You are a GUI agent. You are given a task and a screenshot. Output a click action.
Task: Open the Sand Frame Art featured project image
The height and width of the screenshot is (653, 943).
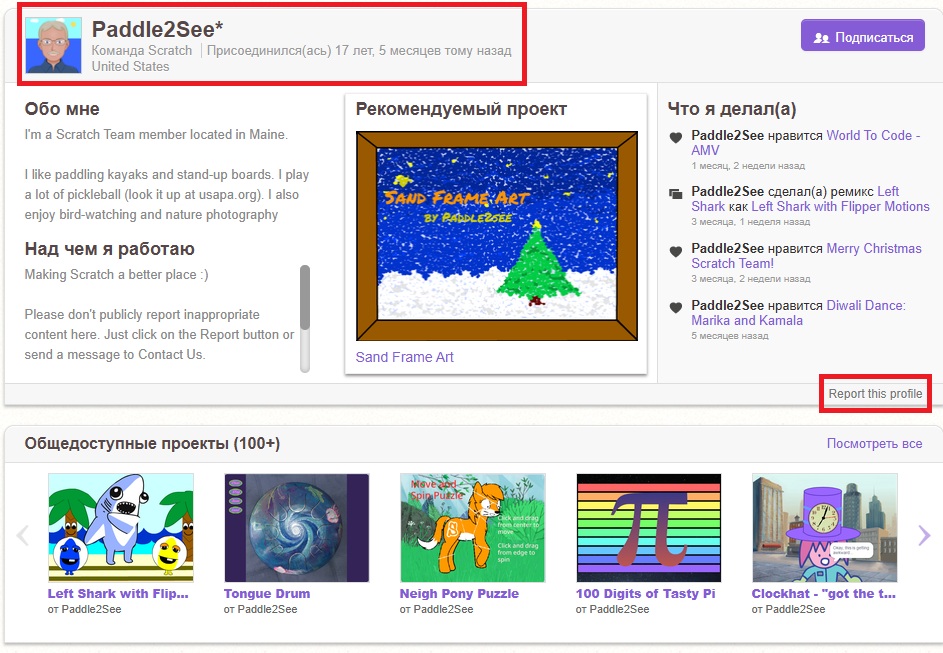coord(497,235)
